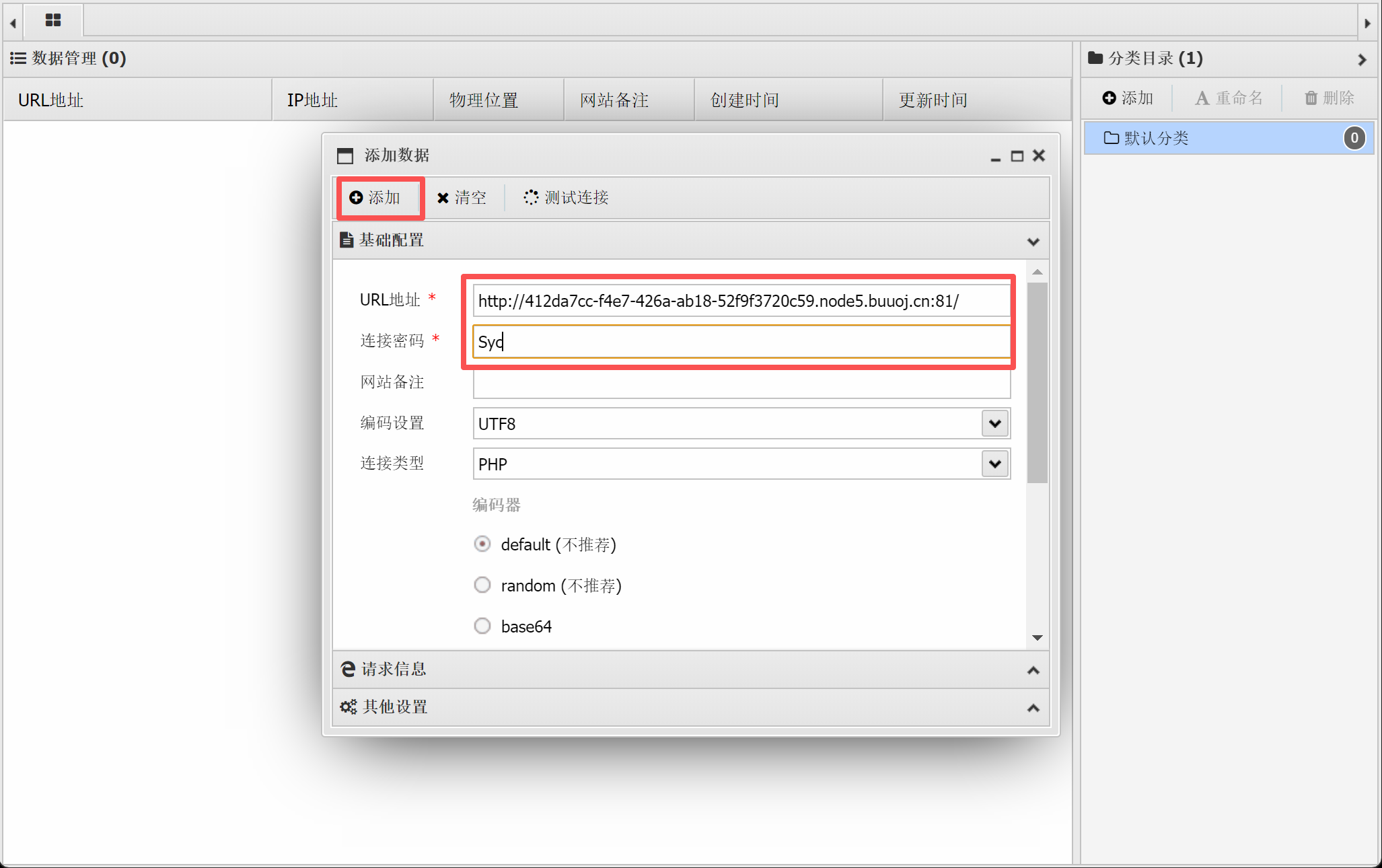Click 重命名 in the category panel
The height and width of the screenshot is (868, 1382).
tap(1229, 98)
